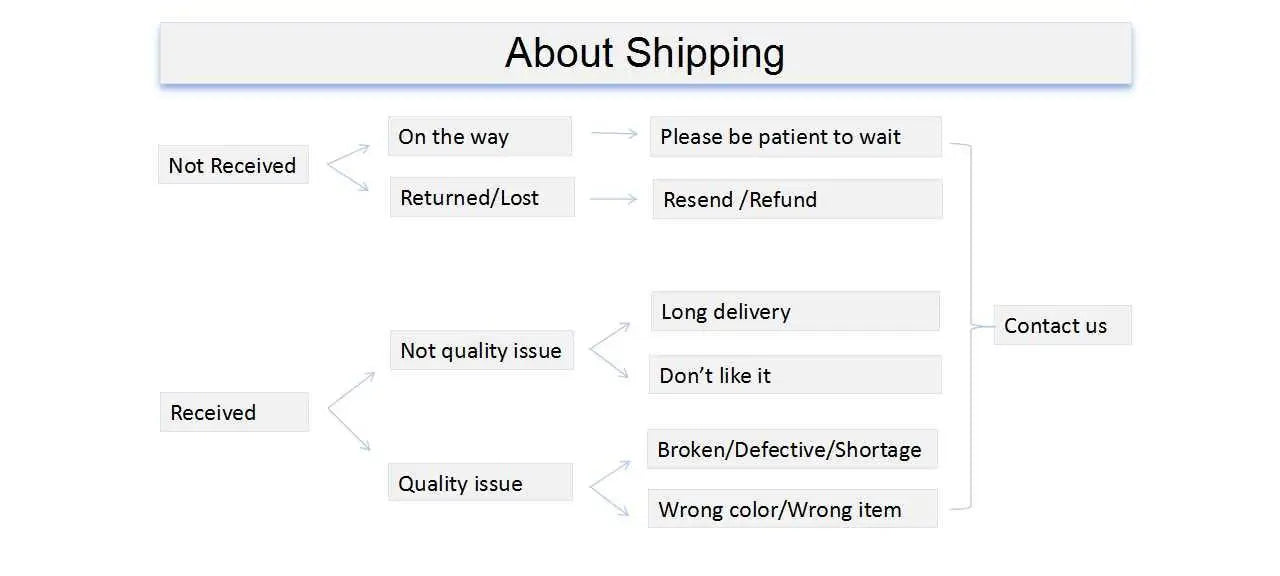Click the Received box
Image resolution: width=1280 pixels, height=576 pixels.
coord(234,412)
